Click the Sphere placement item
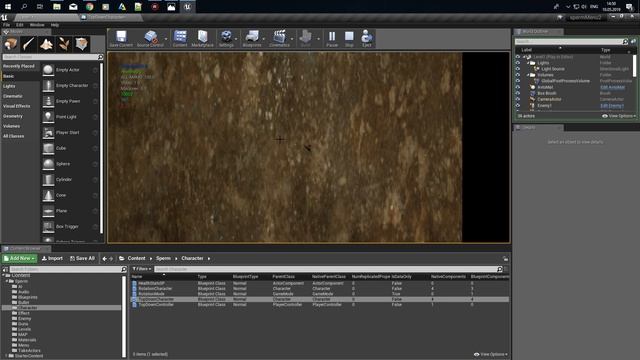 coord(70,164)
